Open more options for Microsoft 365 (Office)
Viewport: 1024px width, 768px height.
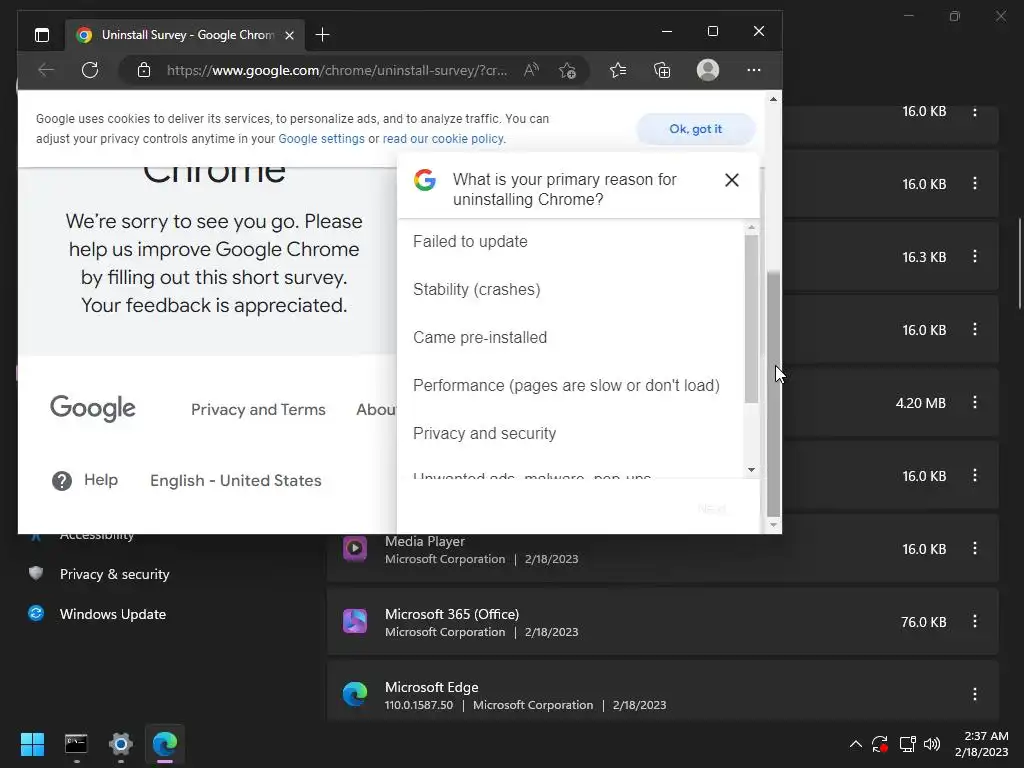(974, 621)
